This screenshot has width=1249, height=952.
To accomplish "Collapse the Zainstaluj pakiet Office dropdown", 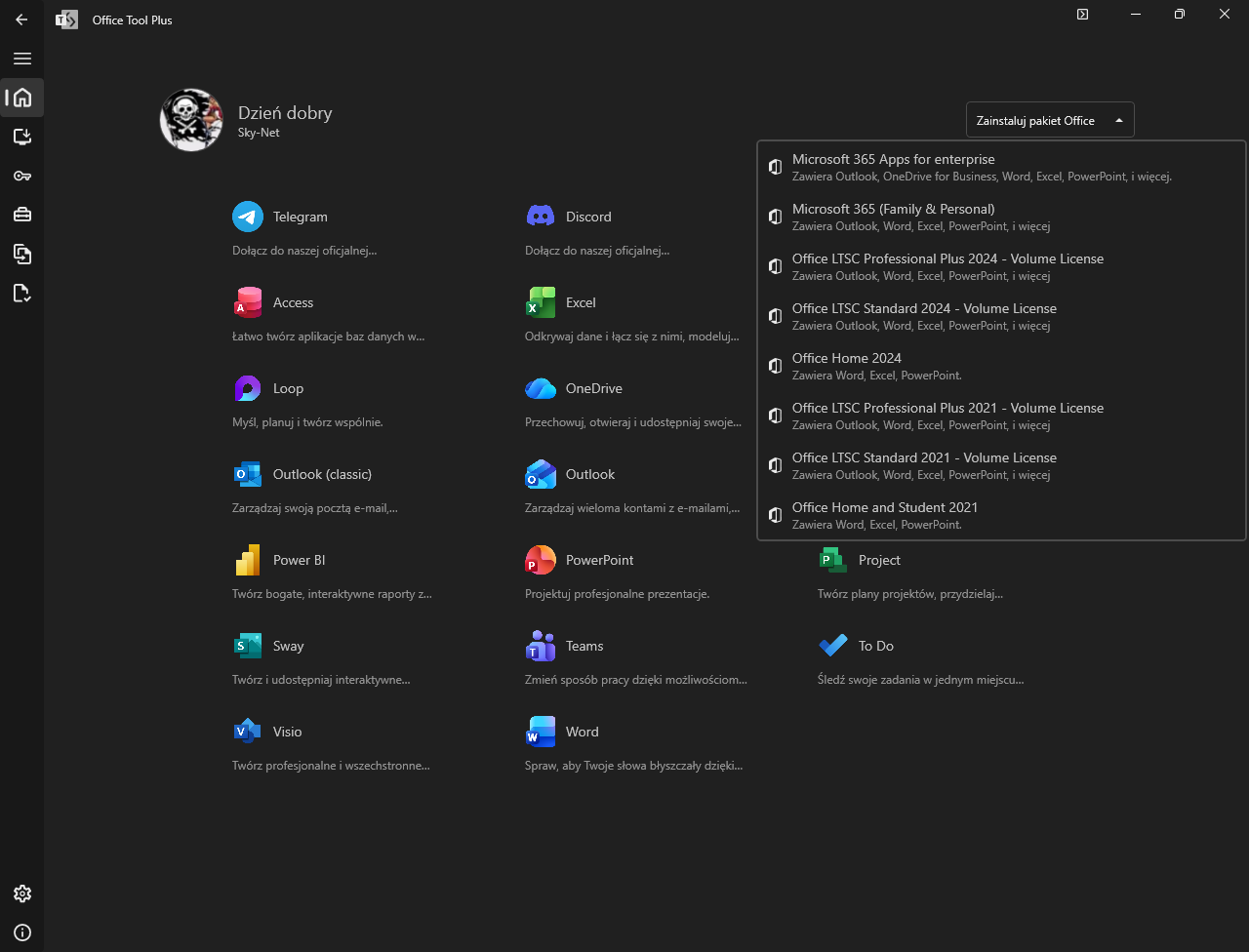I will (1050, 120).
